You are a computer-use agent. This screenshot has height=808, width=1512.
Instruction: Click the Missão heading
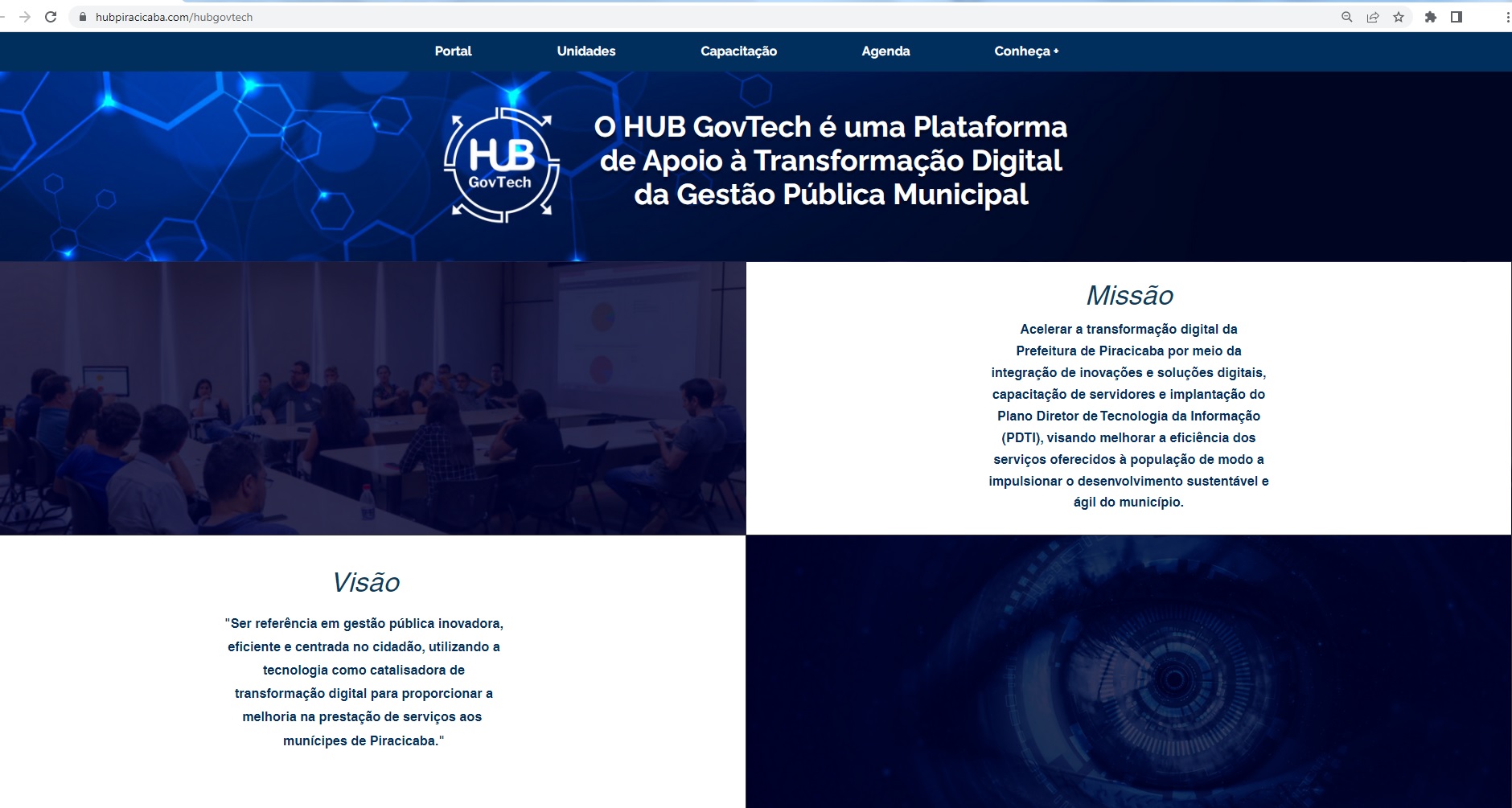pos(1129,295)
